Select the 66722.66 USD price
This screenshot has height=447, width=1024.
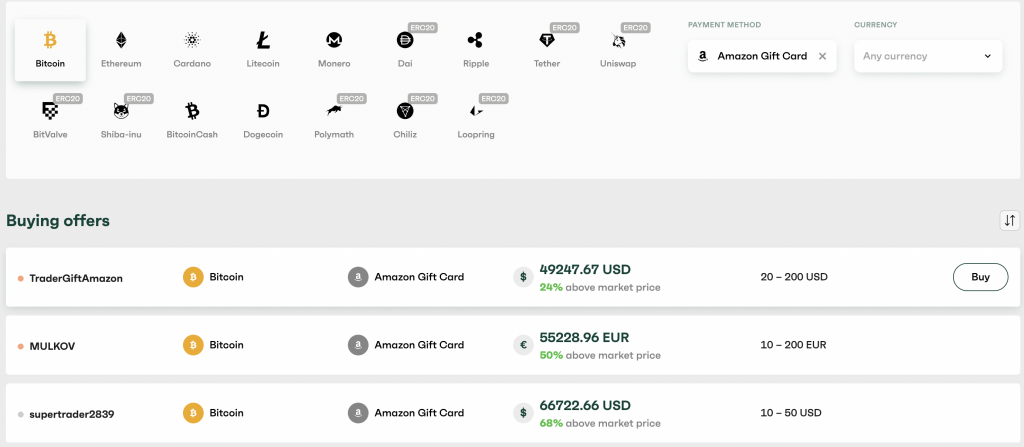click(x=585, y=406)
